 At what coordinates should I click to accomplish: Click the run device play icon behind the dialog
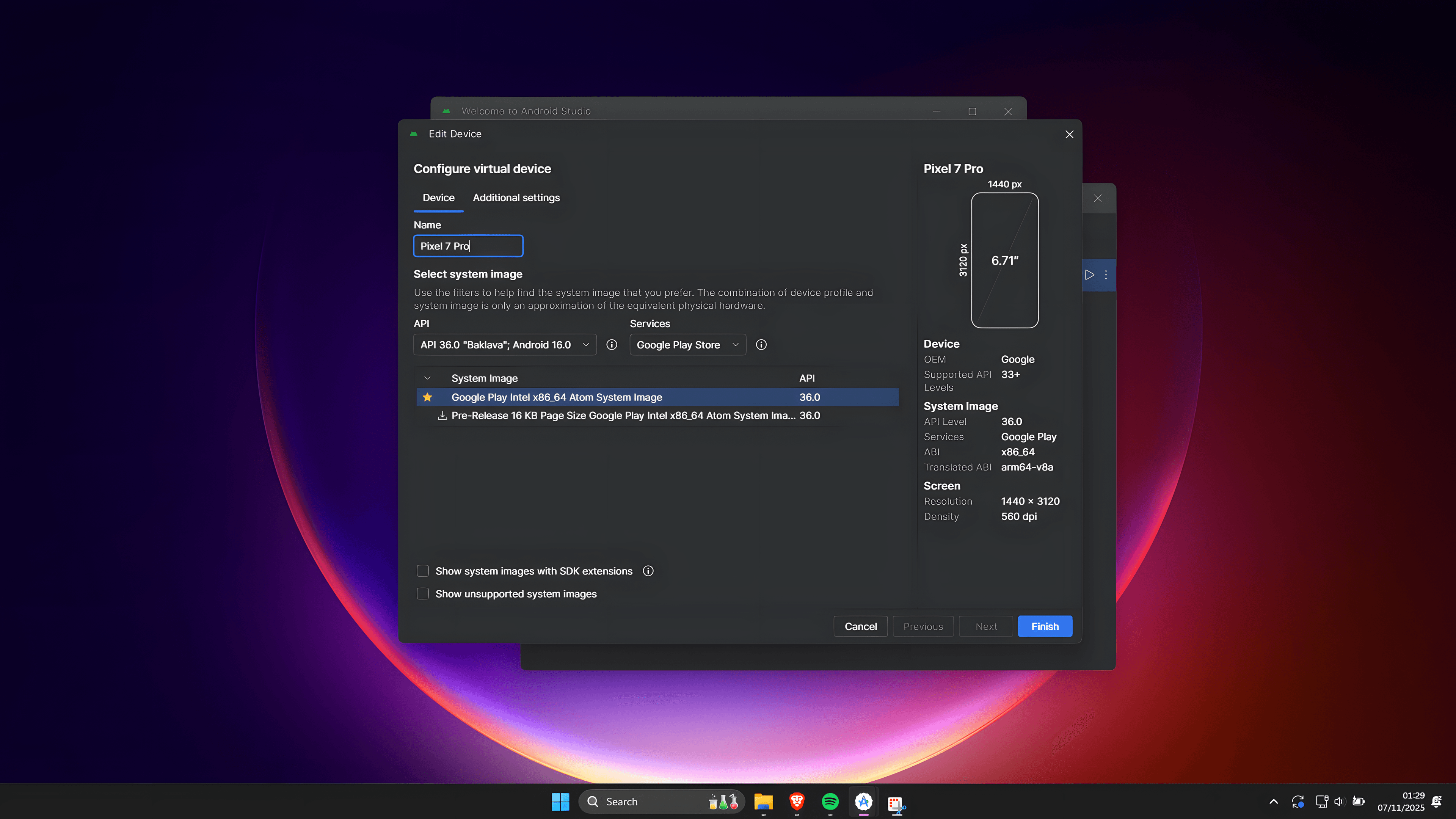tap(1090, 275)
